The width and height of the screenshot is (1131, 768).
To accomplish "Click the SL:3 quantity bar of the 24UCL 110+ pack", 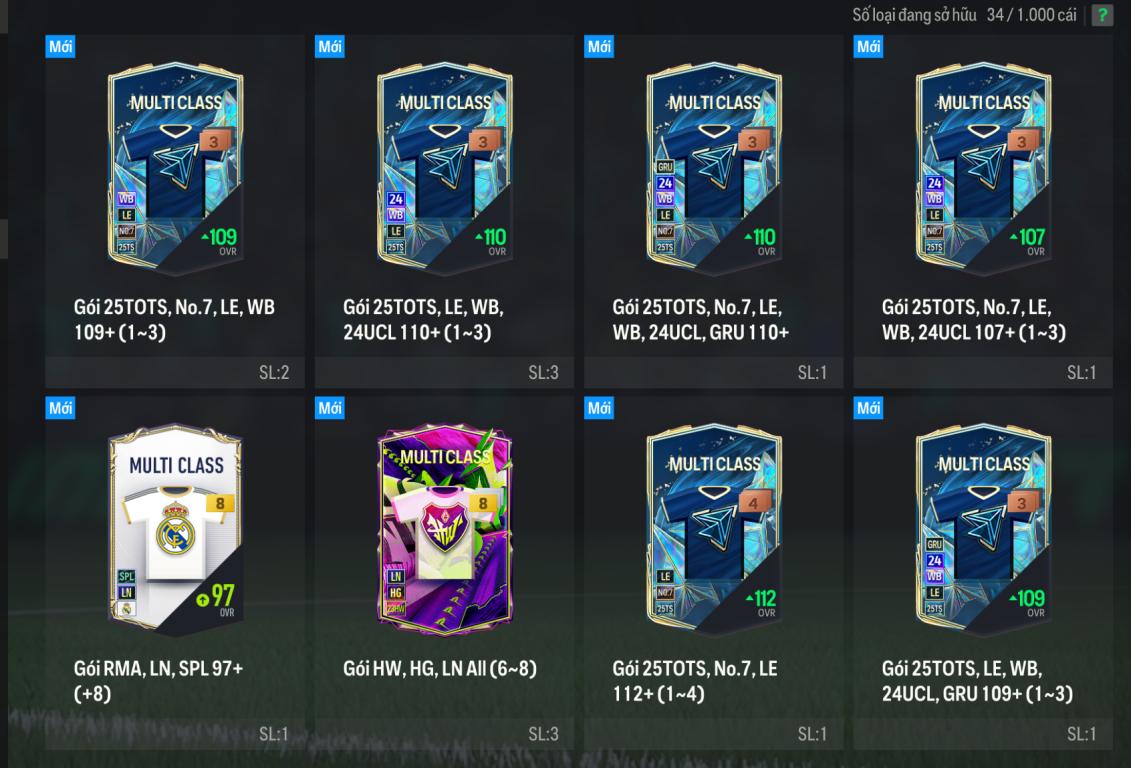I will click(x=444, y=372).
